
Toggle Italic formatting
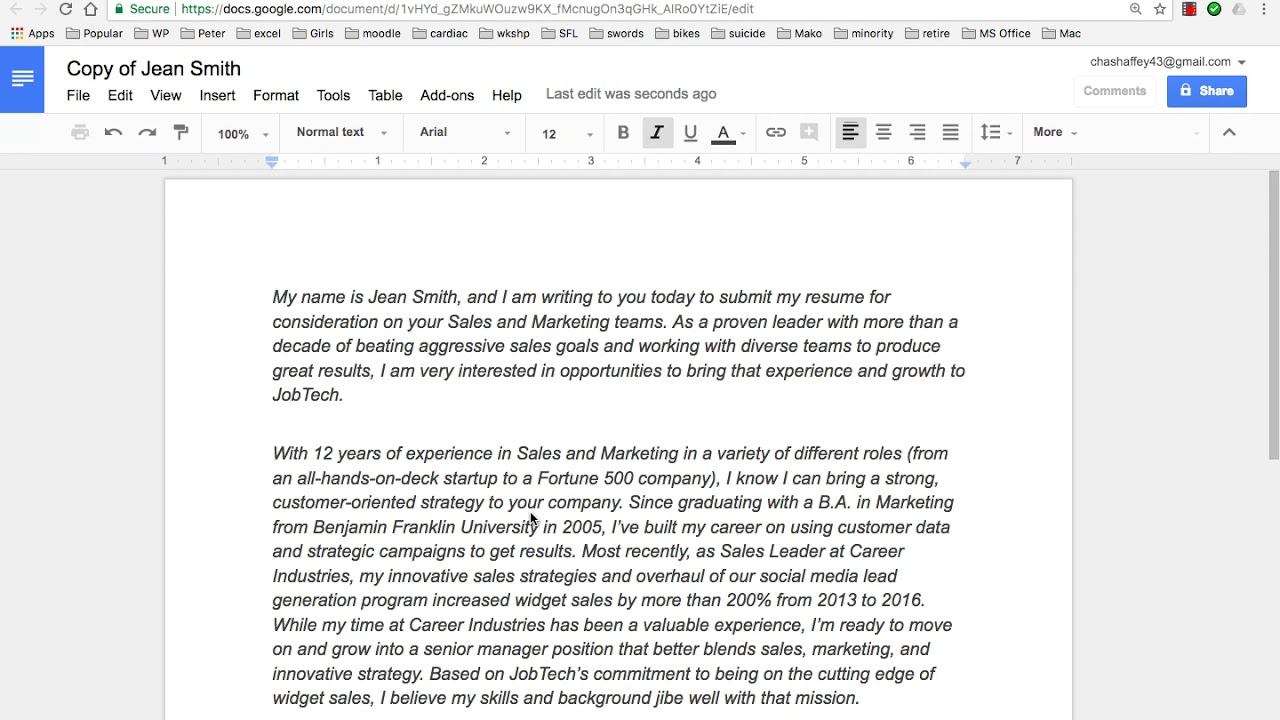(657, 132)
